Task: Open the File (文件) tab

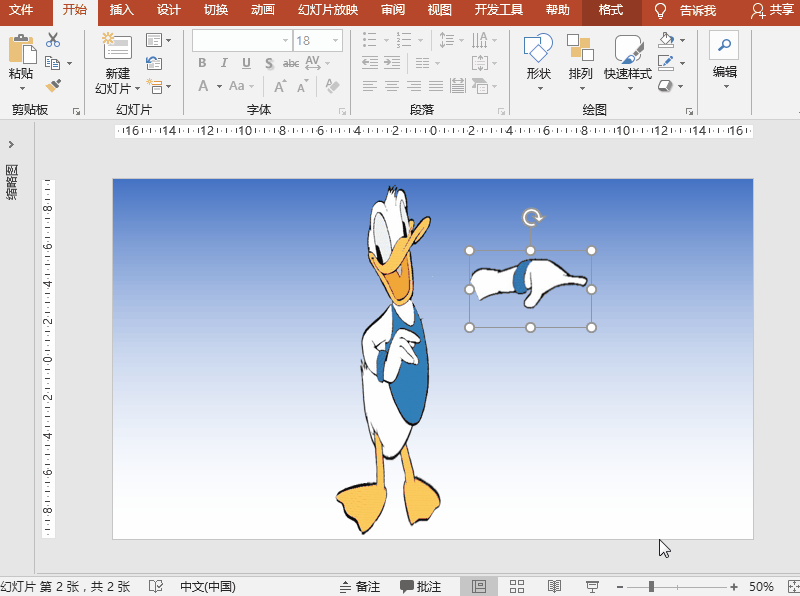Action: [x=21, y=10]
